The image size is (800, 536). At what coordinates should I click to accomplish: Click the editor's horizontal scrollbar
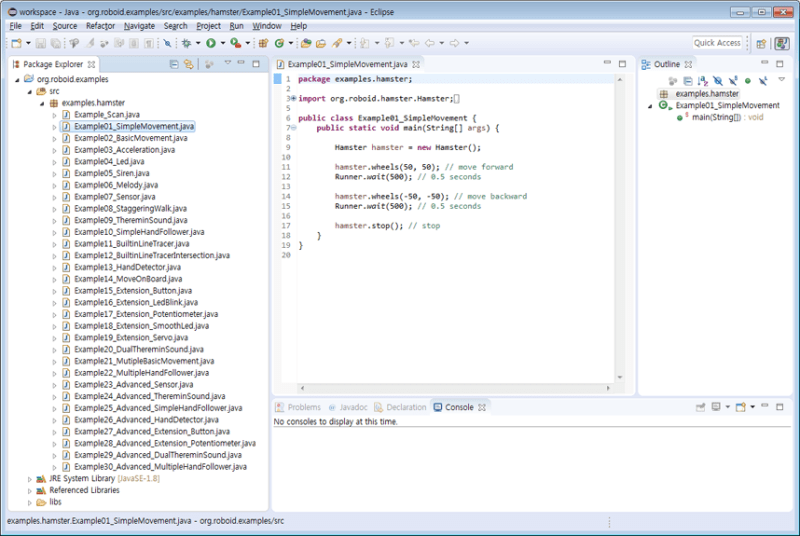455,389
